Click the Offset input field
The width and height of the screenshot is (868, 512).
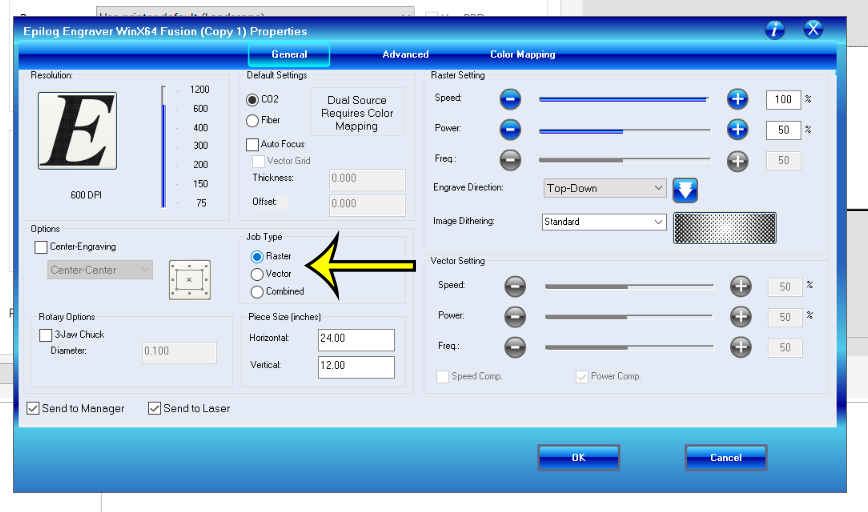(x=367, y=204)
